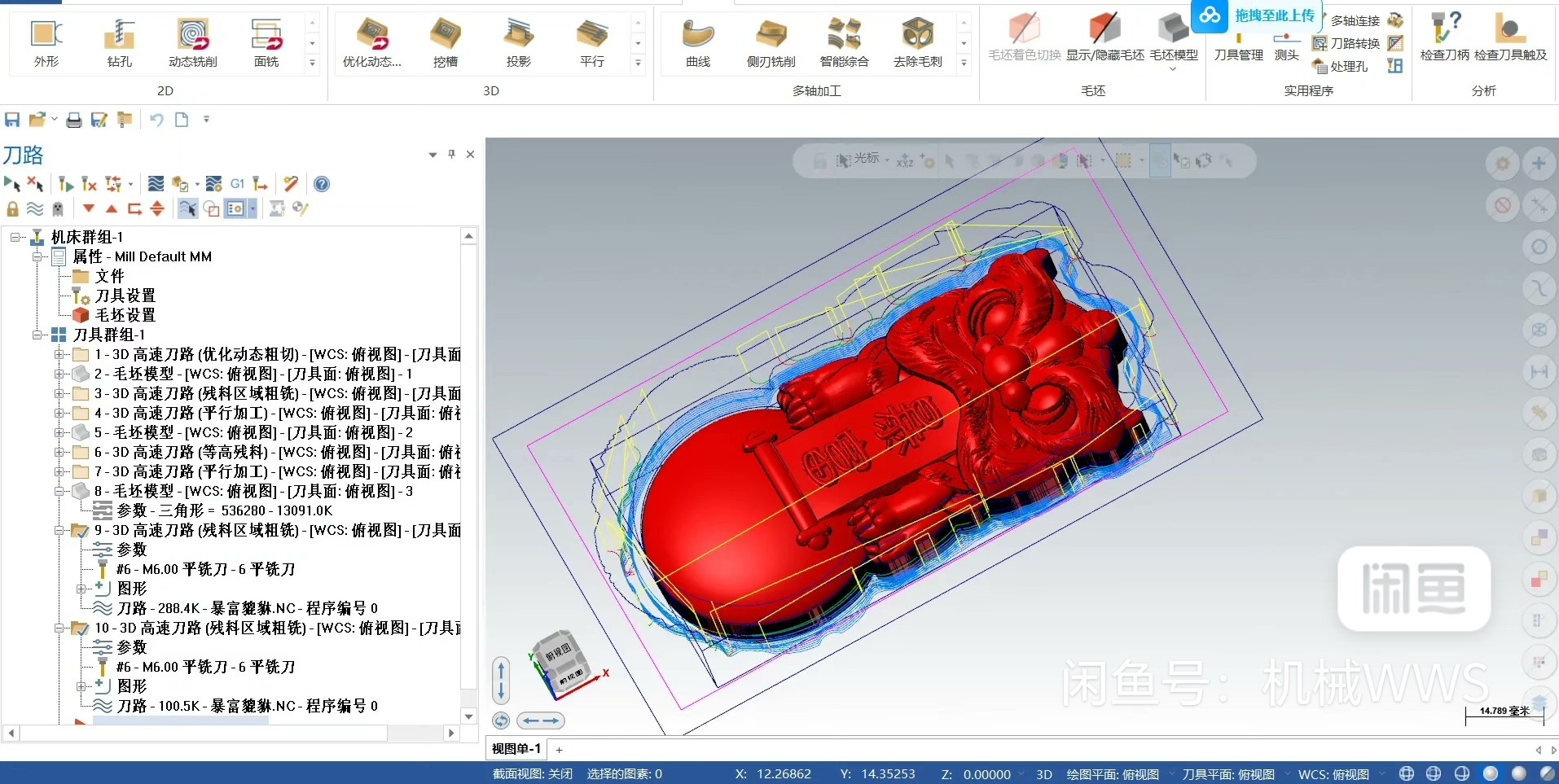
Task: Click the 俯视图 view cube gnomon
Action: pos(563,663)
